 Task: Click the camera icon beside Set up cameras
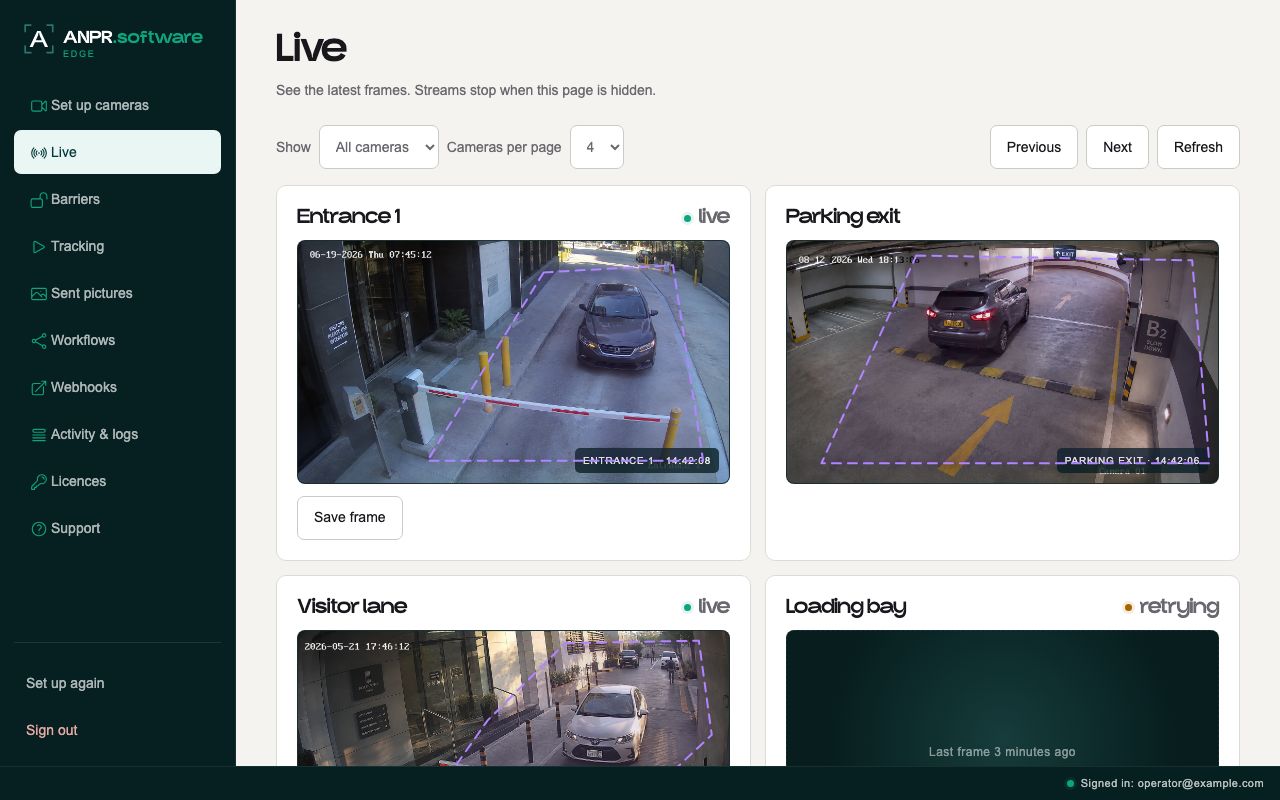tap(39, 106)
